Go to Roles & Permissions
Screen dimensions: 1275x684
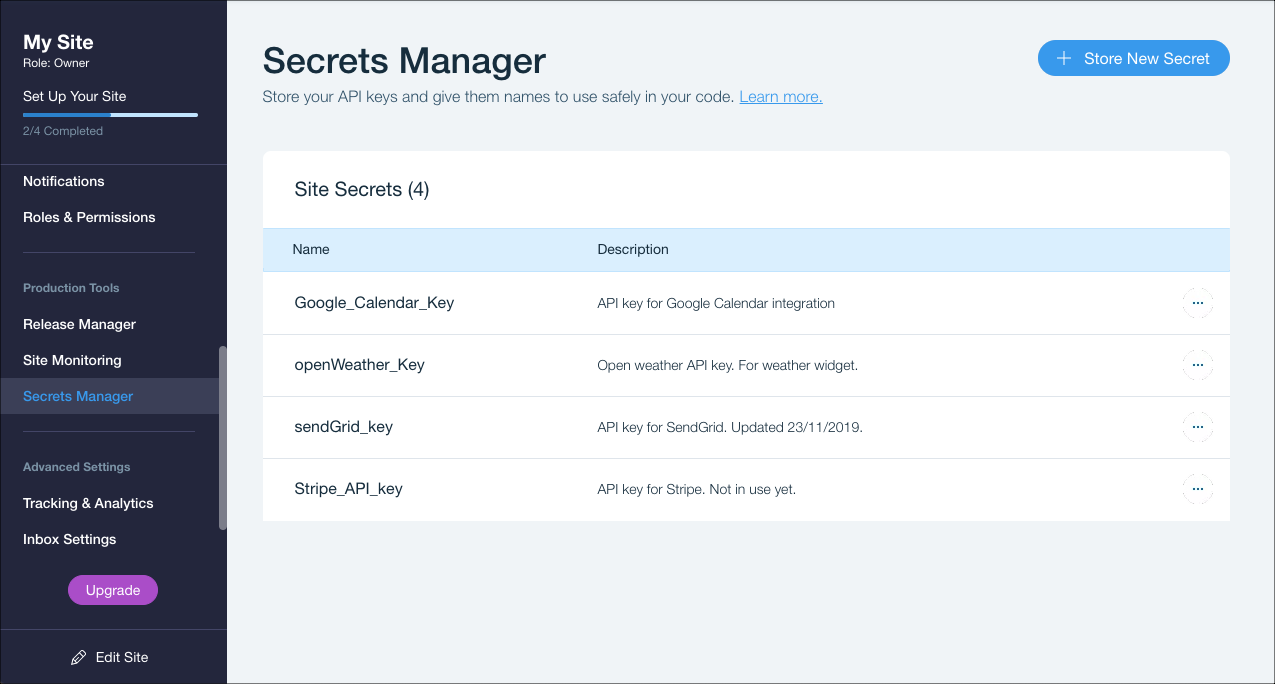[89, 217]
